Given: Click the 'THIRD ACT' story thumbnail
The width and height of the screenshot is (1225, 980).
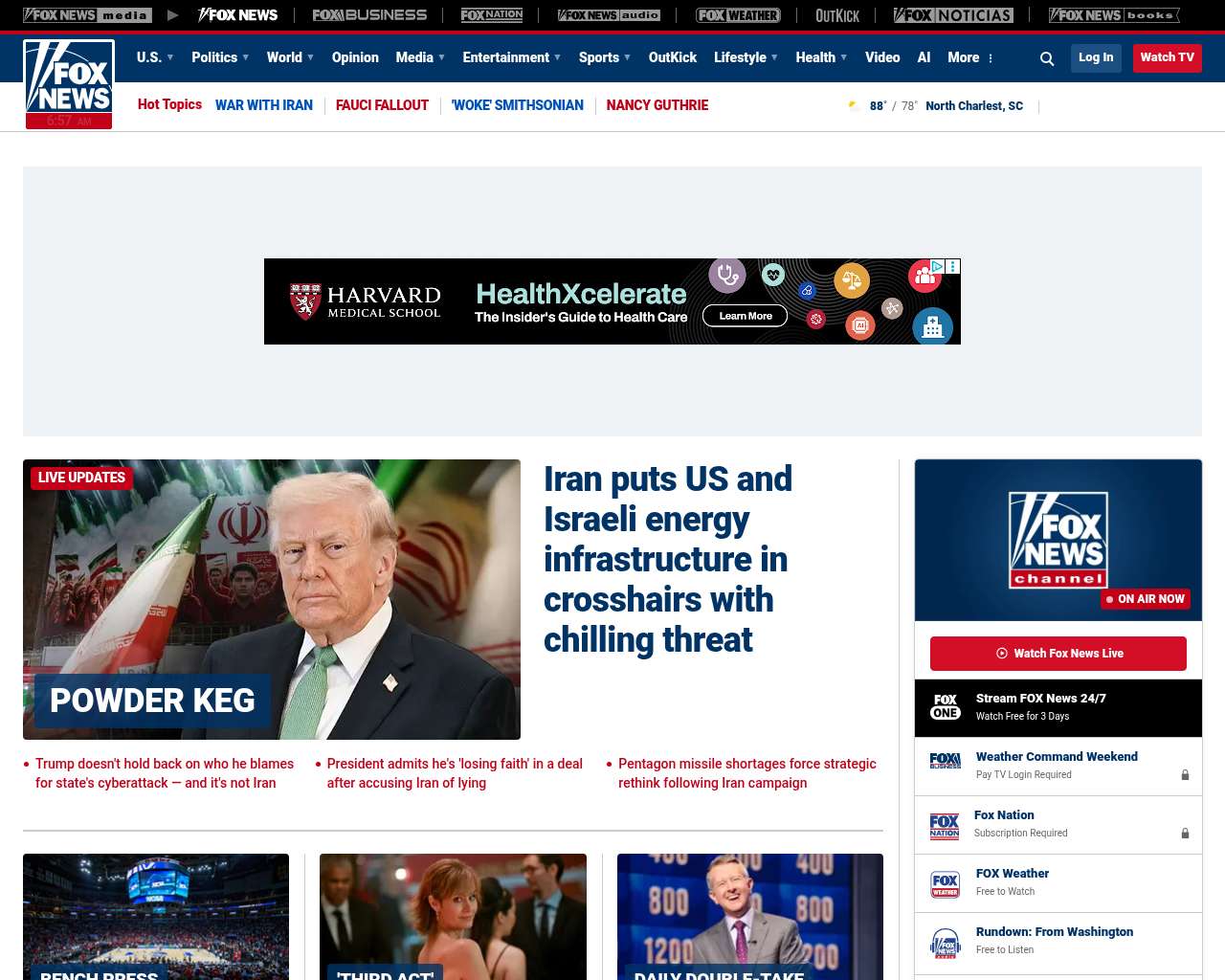Looking at the screenshot, I should coord(453,917).
